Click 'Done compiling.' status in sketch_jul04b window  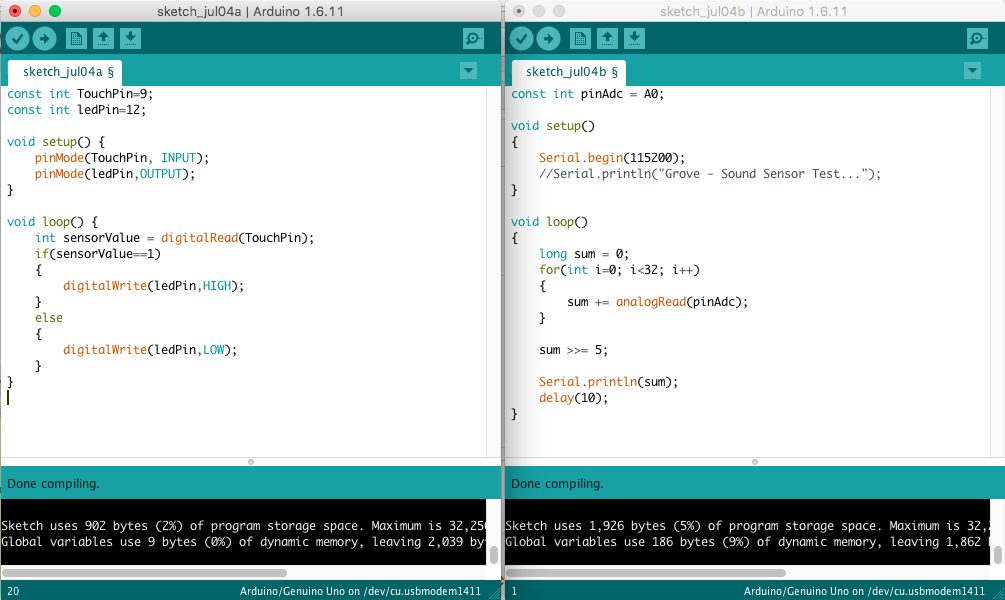[x=557, y=483]
